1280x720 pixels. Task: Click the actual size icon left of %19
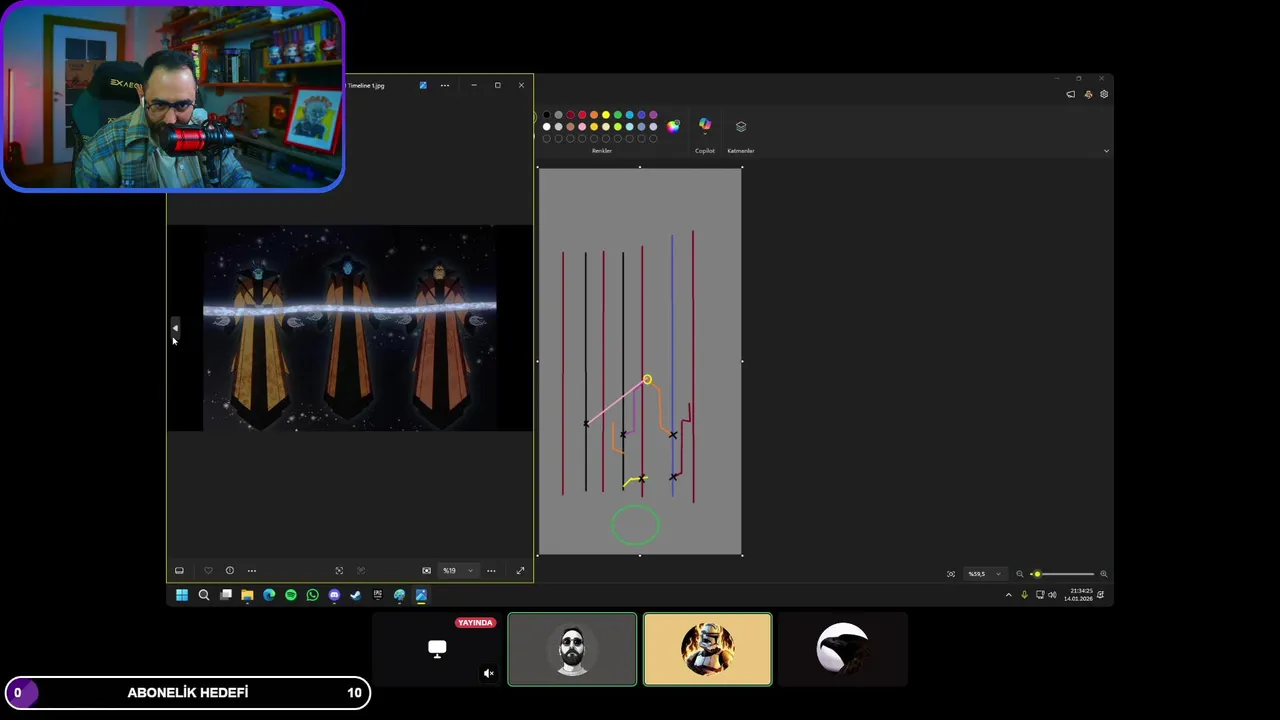click(427, 570)
